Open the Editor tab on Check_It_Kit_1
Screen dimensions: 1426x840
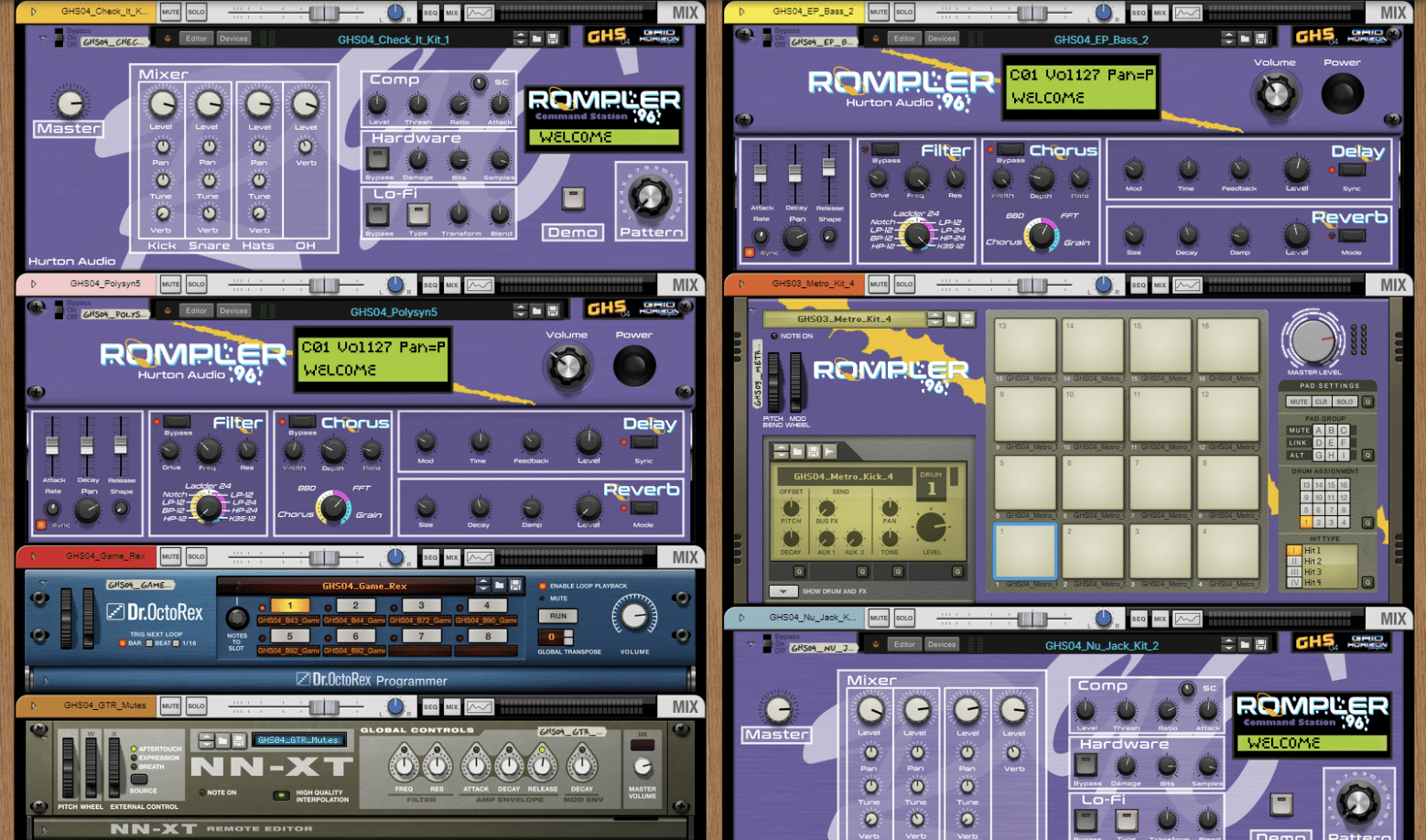click(196, 38)
